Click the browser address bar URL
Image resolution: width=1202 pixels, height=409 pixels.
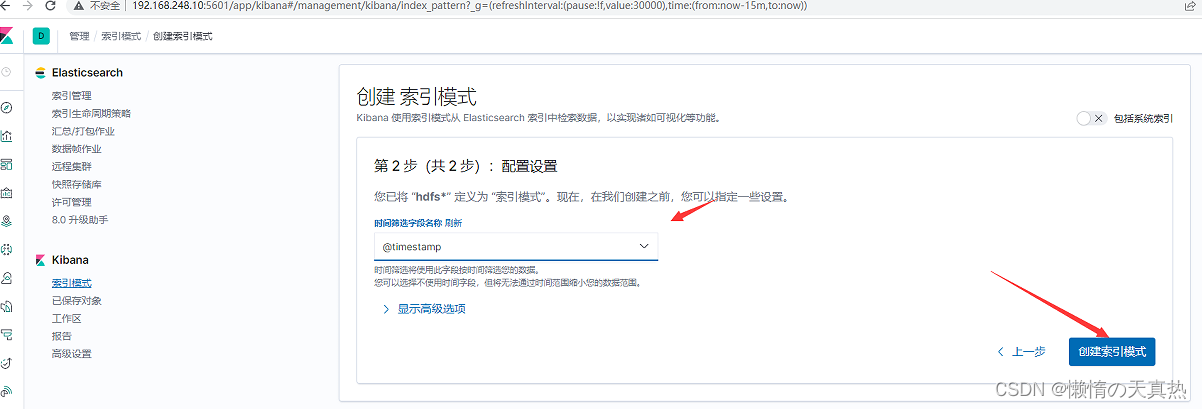[x=469, y=6]
